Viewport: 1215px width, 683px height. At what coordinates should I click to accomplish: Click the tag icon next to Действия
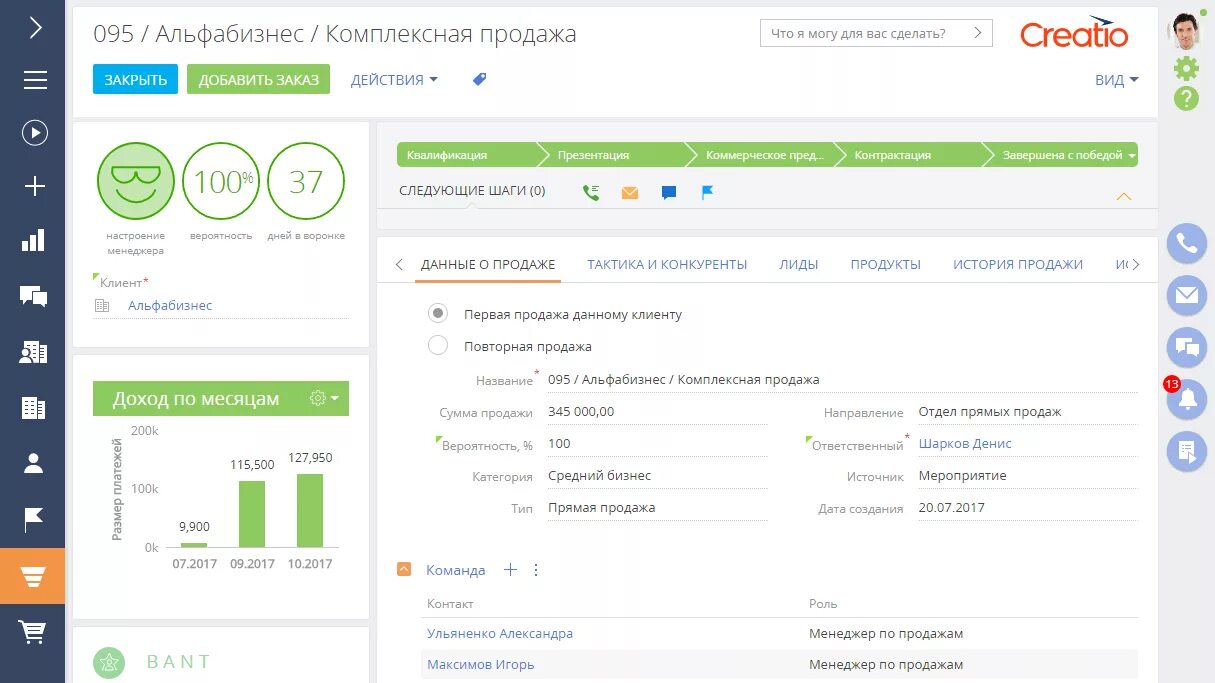click(x=480, y=79)
